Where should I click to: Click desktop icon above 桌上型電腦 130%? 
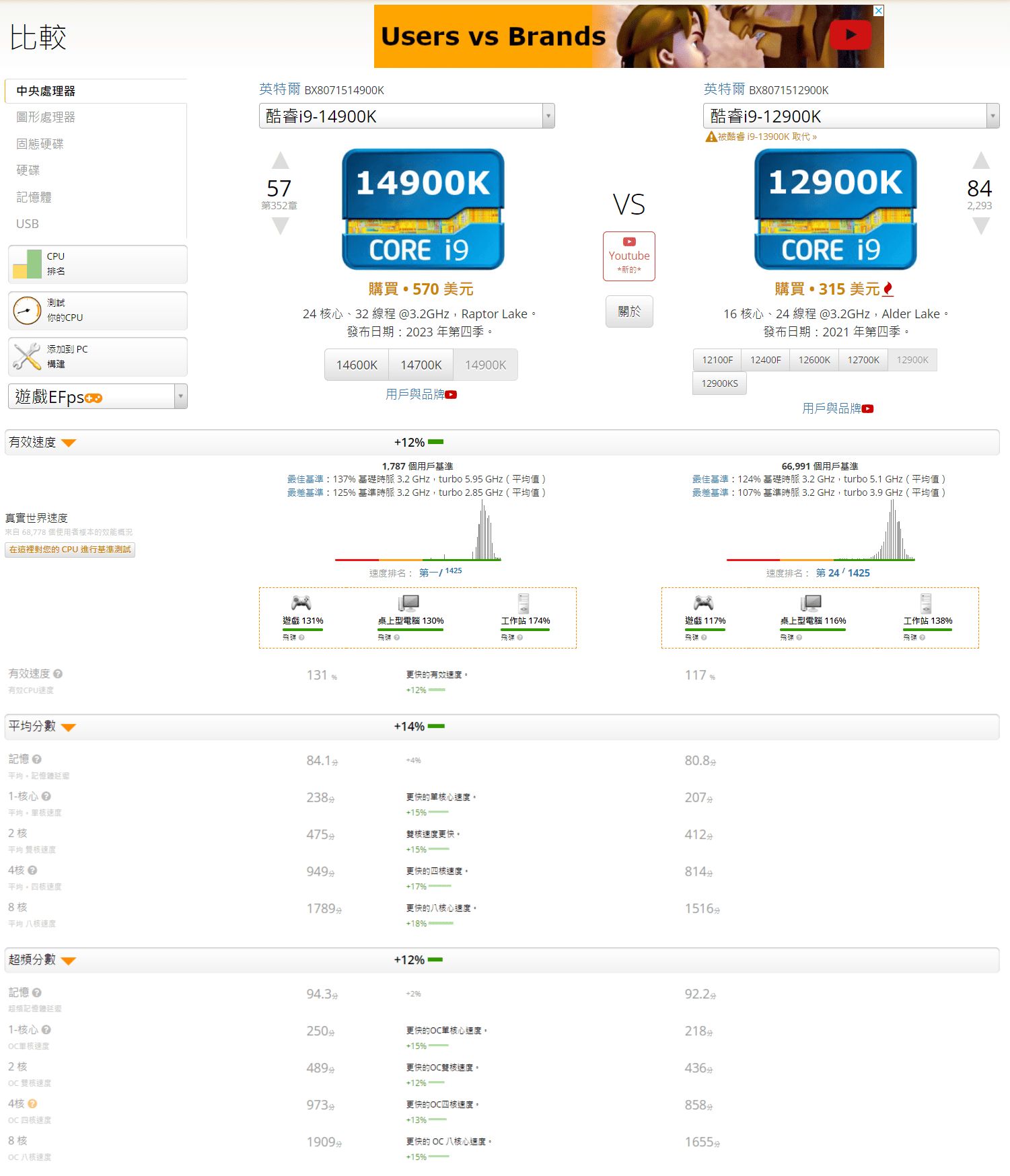point(408,603)
